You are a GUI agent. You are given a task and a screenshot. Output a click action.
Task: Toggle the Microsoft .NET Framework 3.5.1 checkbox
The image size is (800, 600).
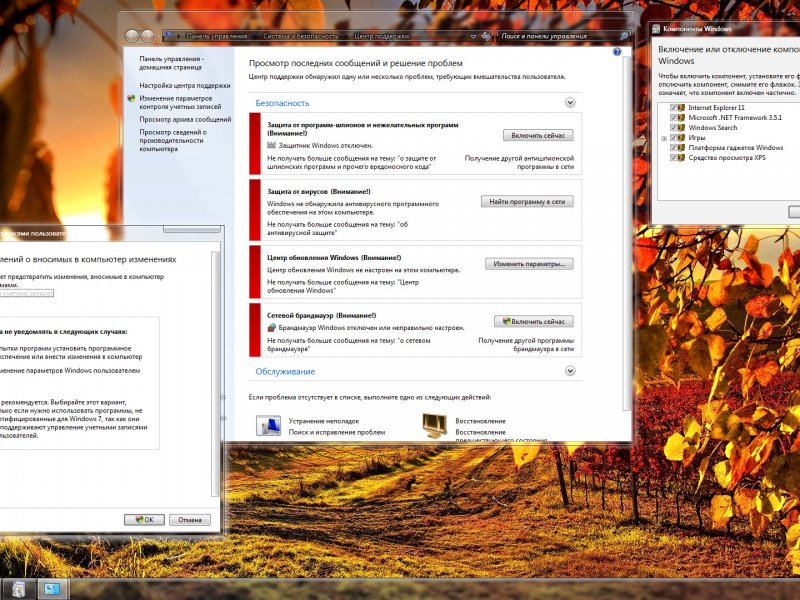(x=673, y=118)
